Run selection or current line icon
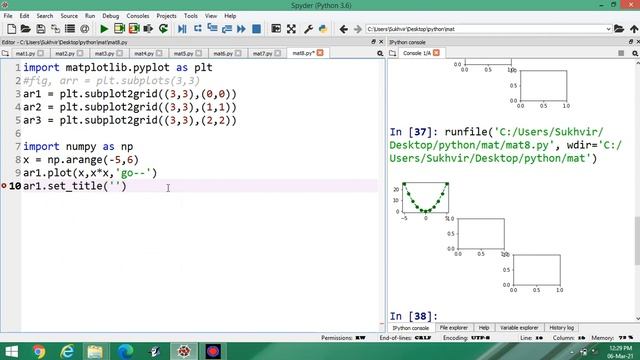 pos(148,29)
